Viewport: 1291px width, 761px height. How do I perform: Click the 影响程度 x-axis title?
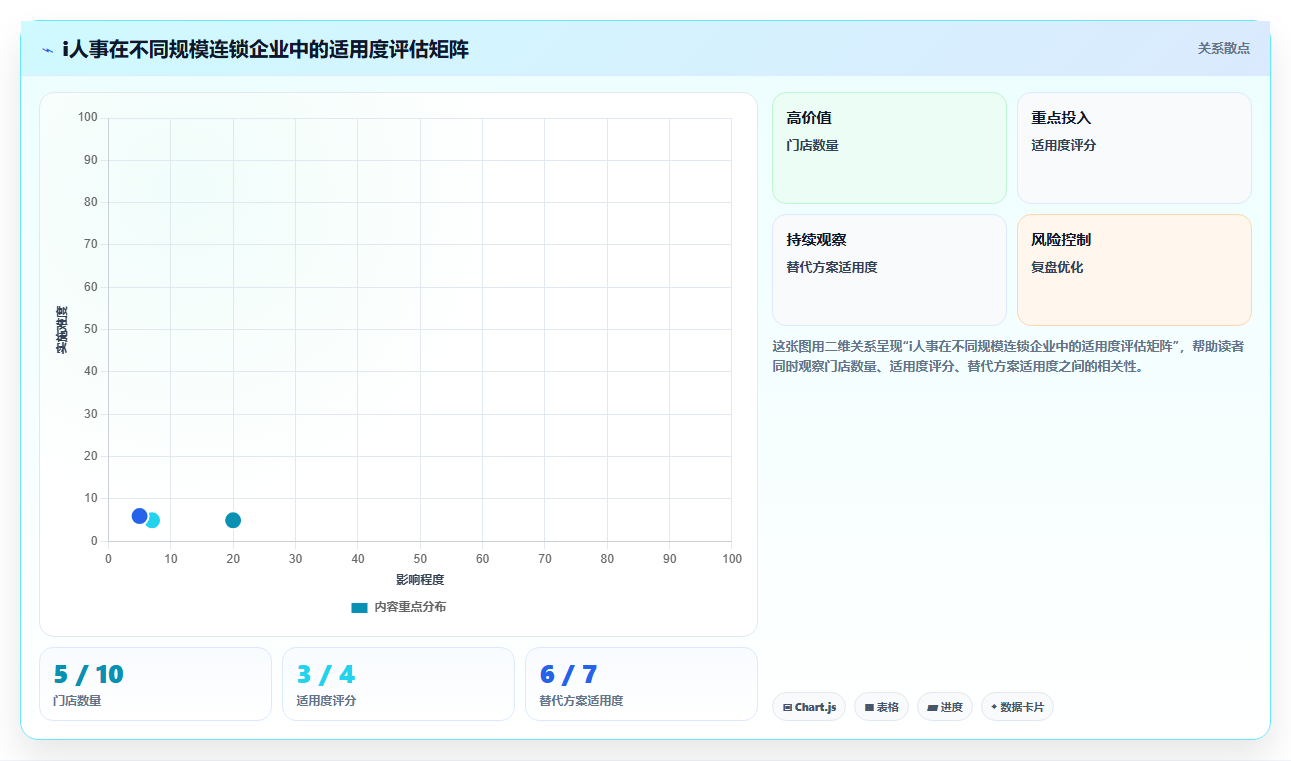click(x=420, y=580)
